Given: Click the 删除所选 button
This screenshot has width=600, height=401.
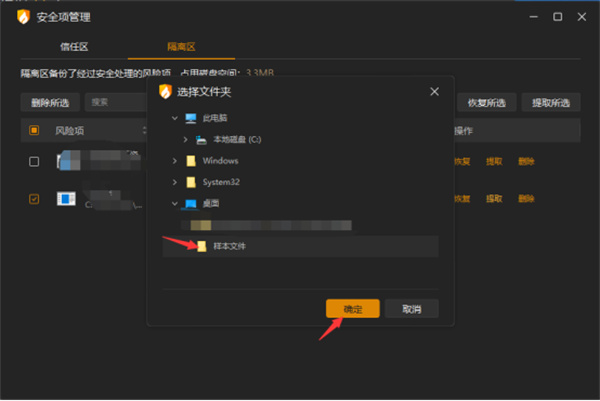Looking at the screenshot, I should coord(50,103).
